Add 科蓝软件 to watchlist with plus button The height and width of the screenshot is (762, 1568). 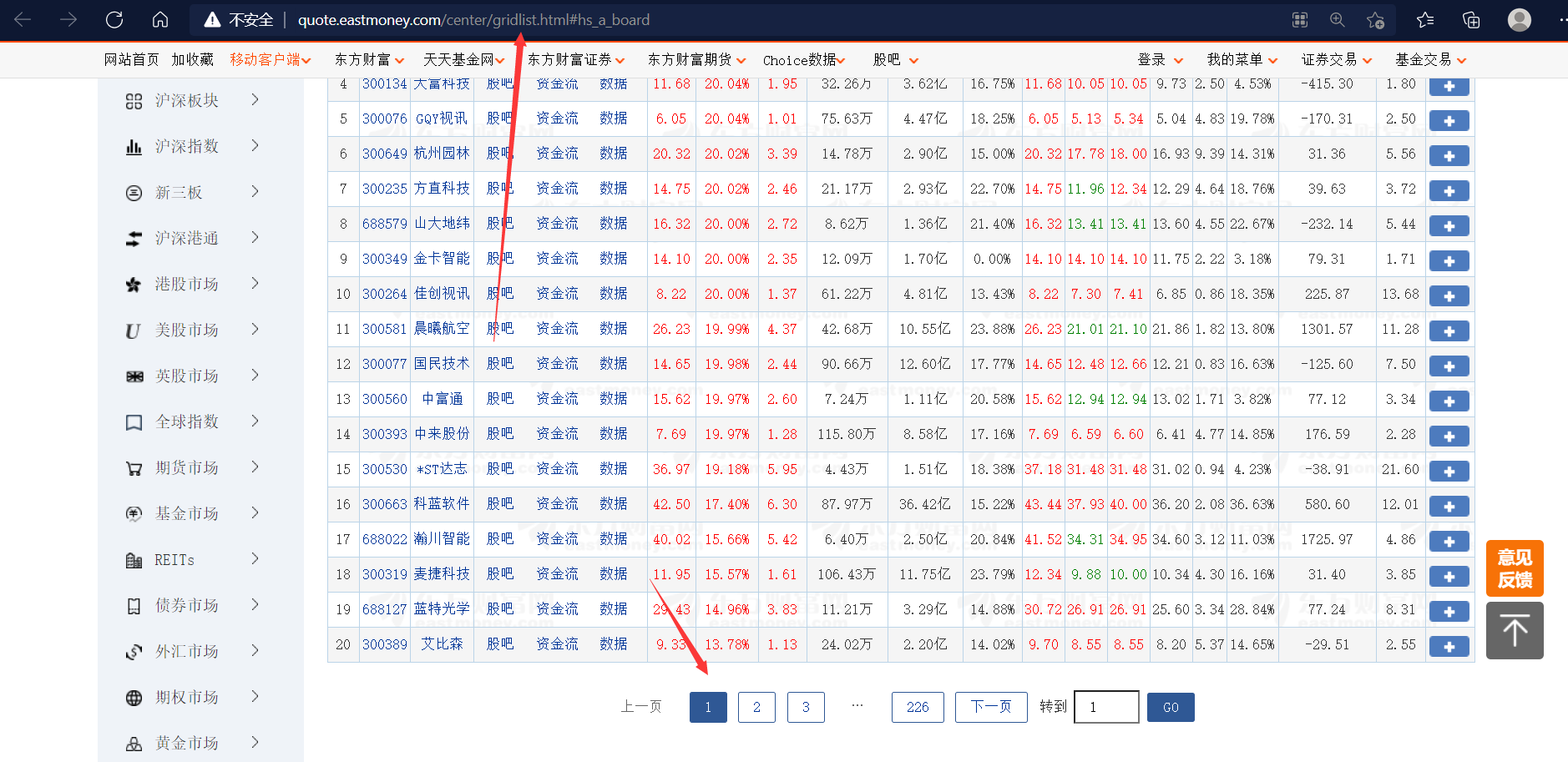coord(1449,507)
